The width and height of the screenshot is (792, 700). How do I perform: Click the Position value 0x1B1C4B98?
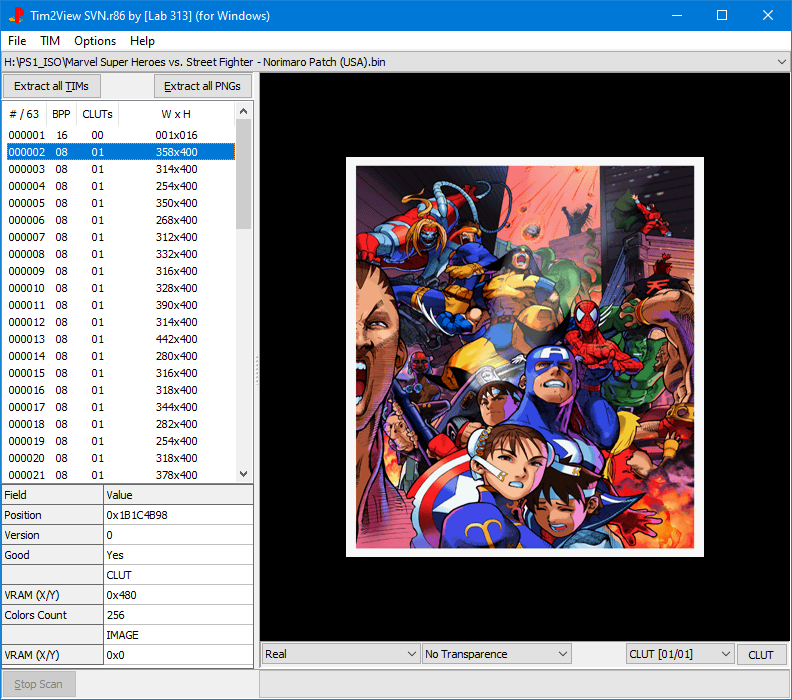coord(178,515)
